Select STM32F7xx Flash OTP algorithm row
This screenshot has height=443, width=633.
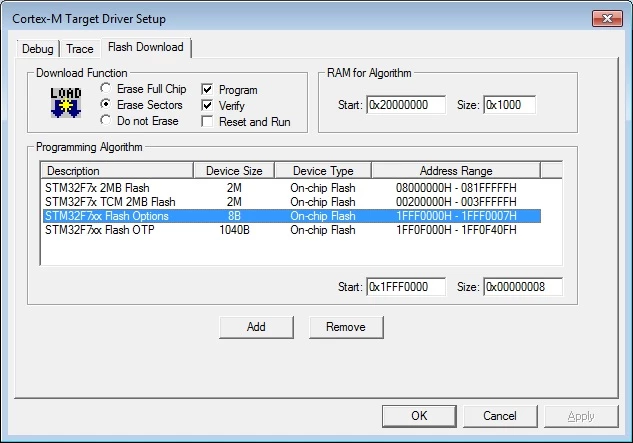[291, 230]
